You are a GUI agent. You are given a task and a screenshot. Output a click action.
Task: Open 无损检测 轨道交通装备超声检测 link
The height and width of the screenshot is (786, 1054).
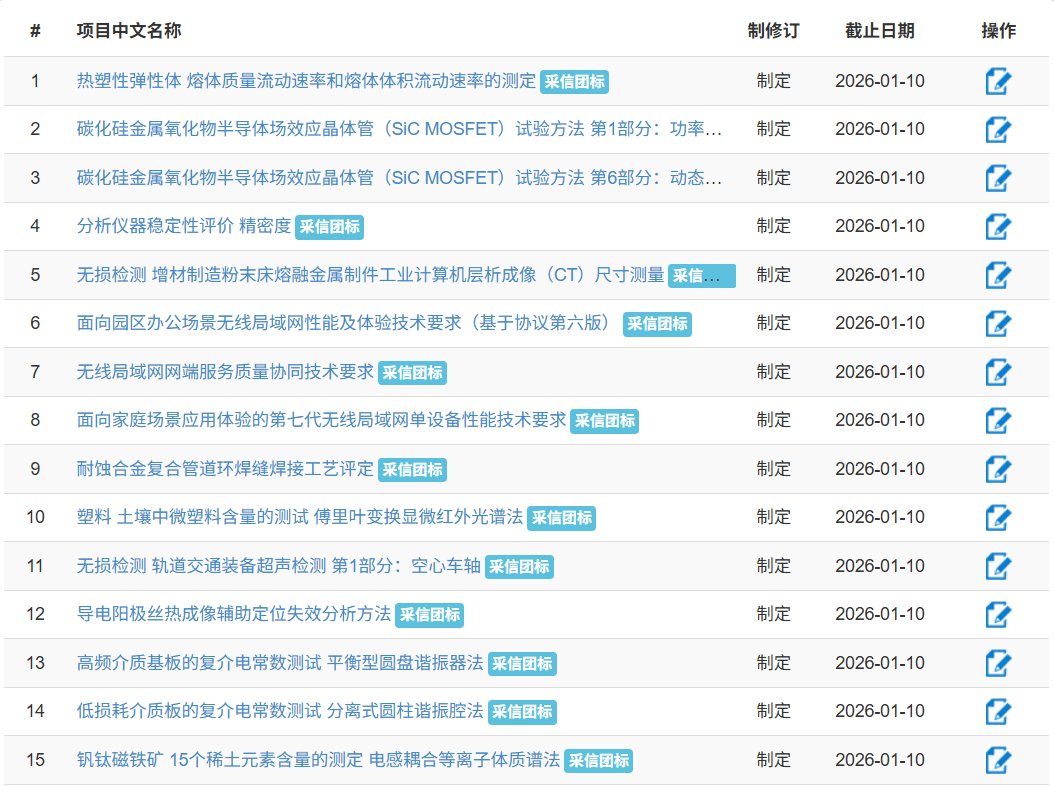[278, 566]
